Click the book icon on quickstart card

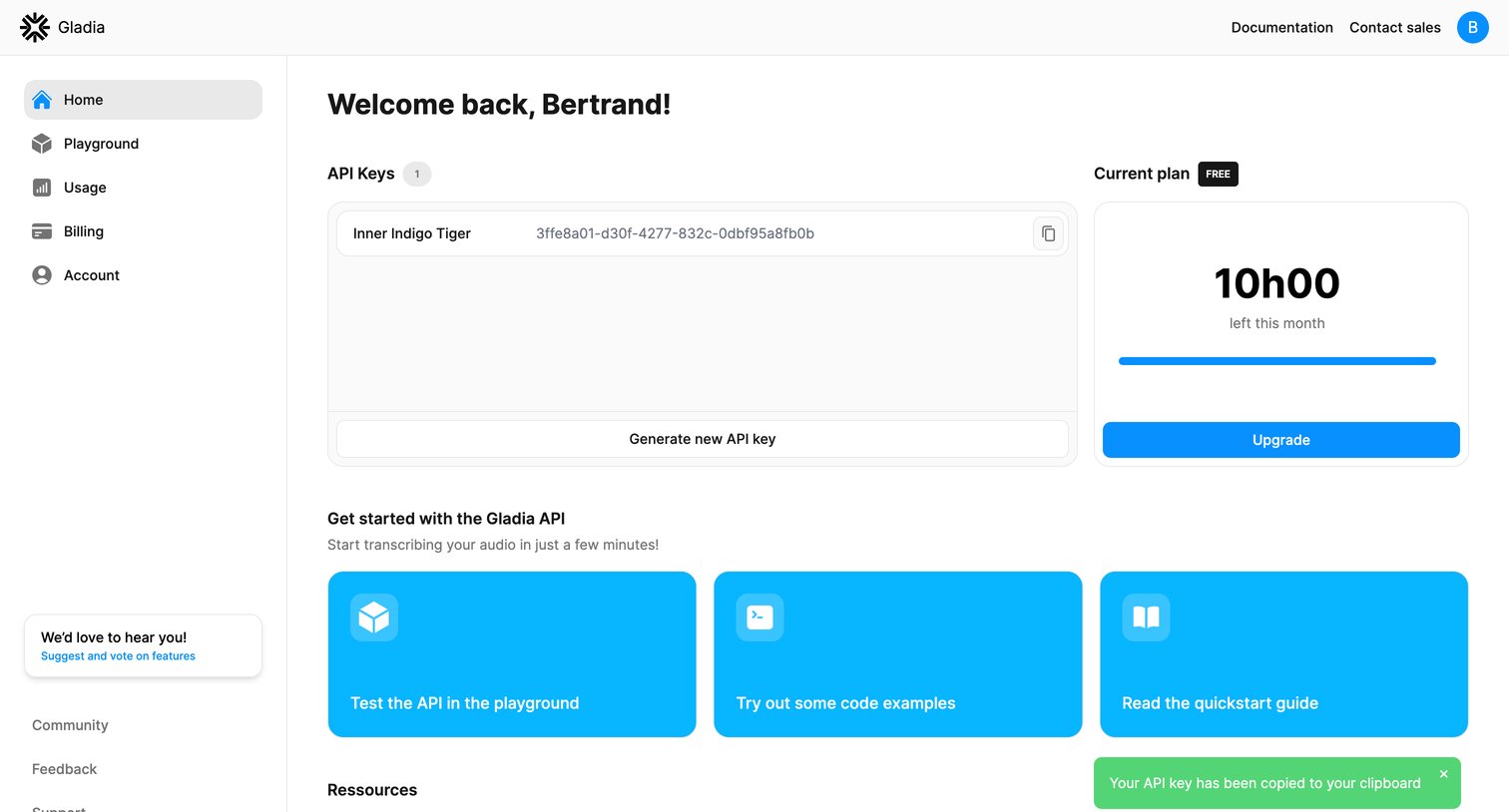click(x=1146, y=617)
